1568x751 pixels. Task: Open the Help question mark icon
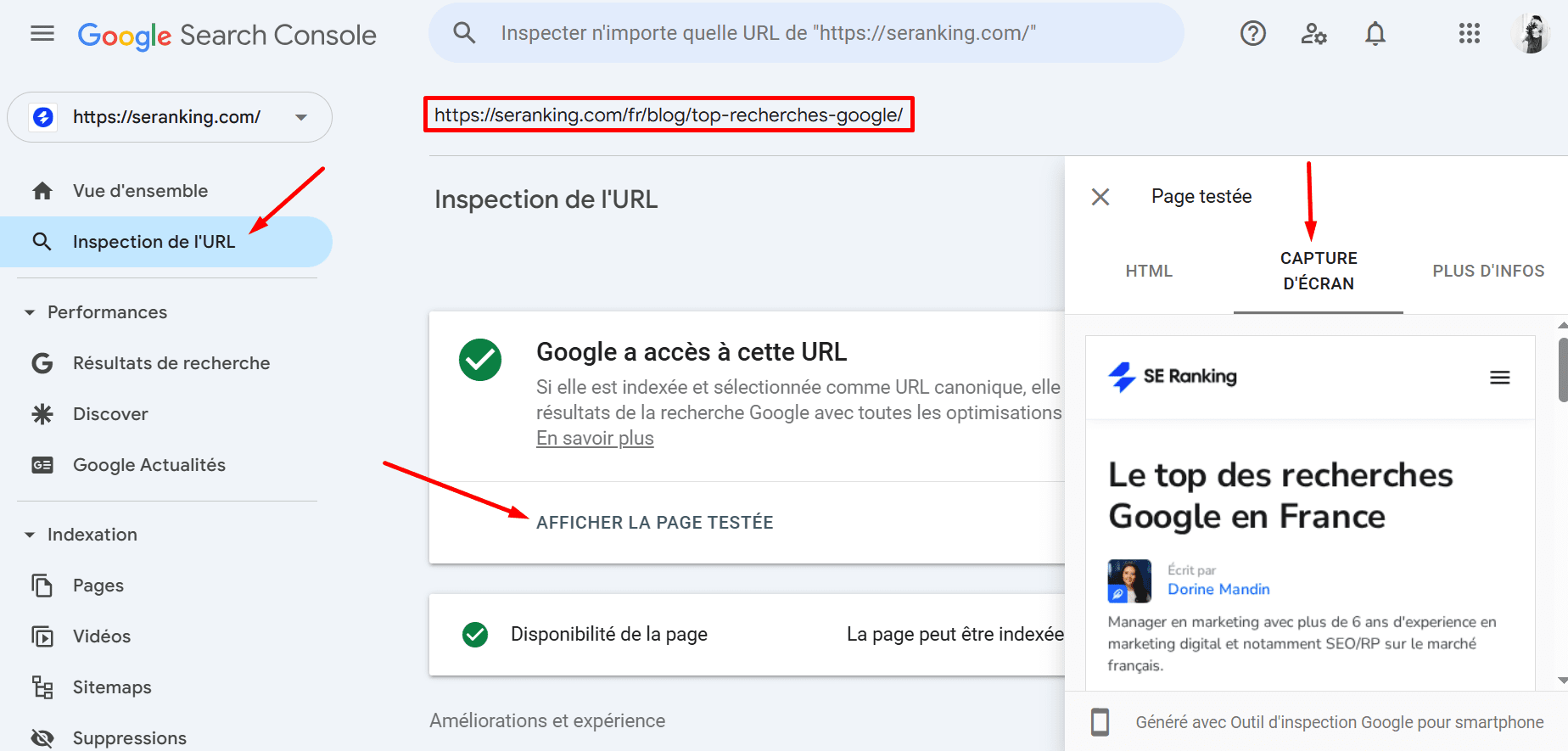click(x=1253, y=33)
